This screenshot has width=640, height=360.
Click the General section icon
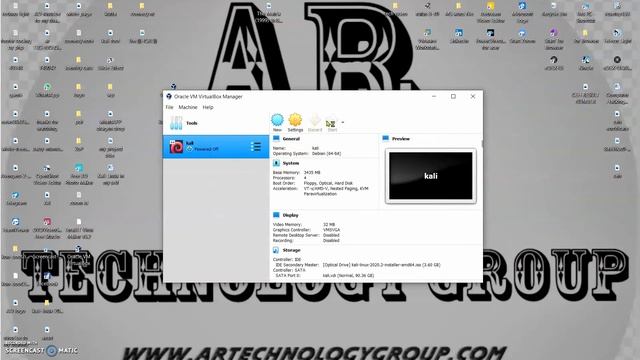tap(276, 139)
